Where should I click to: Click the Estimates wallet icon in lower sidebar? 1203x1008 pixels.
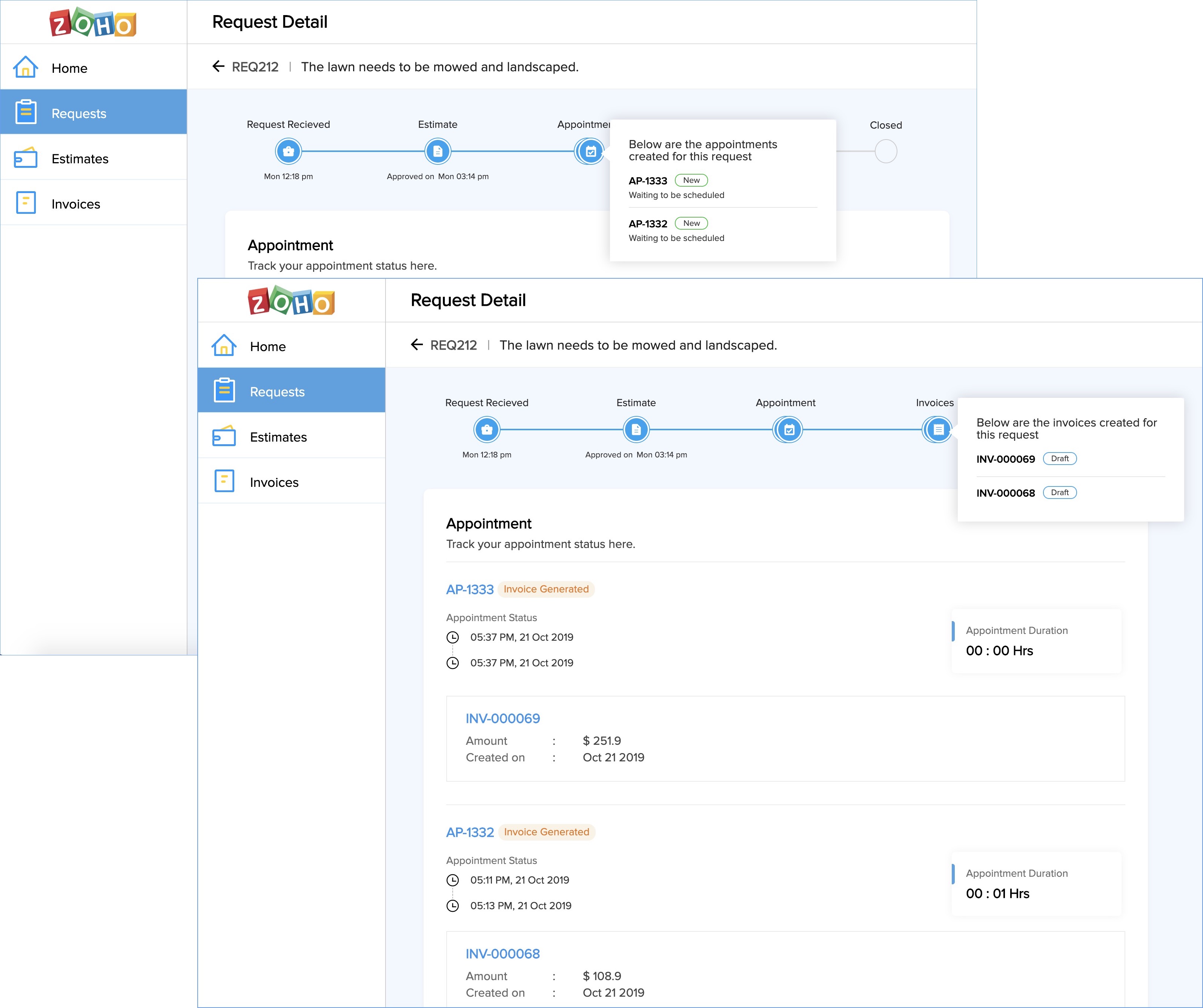pyautogui.click(x=224, y=436)
